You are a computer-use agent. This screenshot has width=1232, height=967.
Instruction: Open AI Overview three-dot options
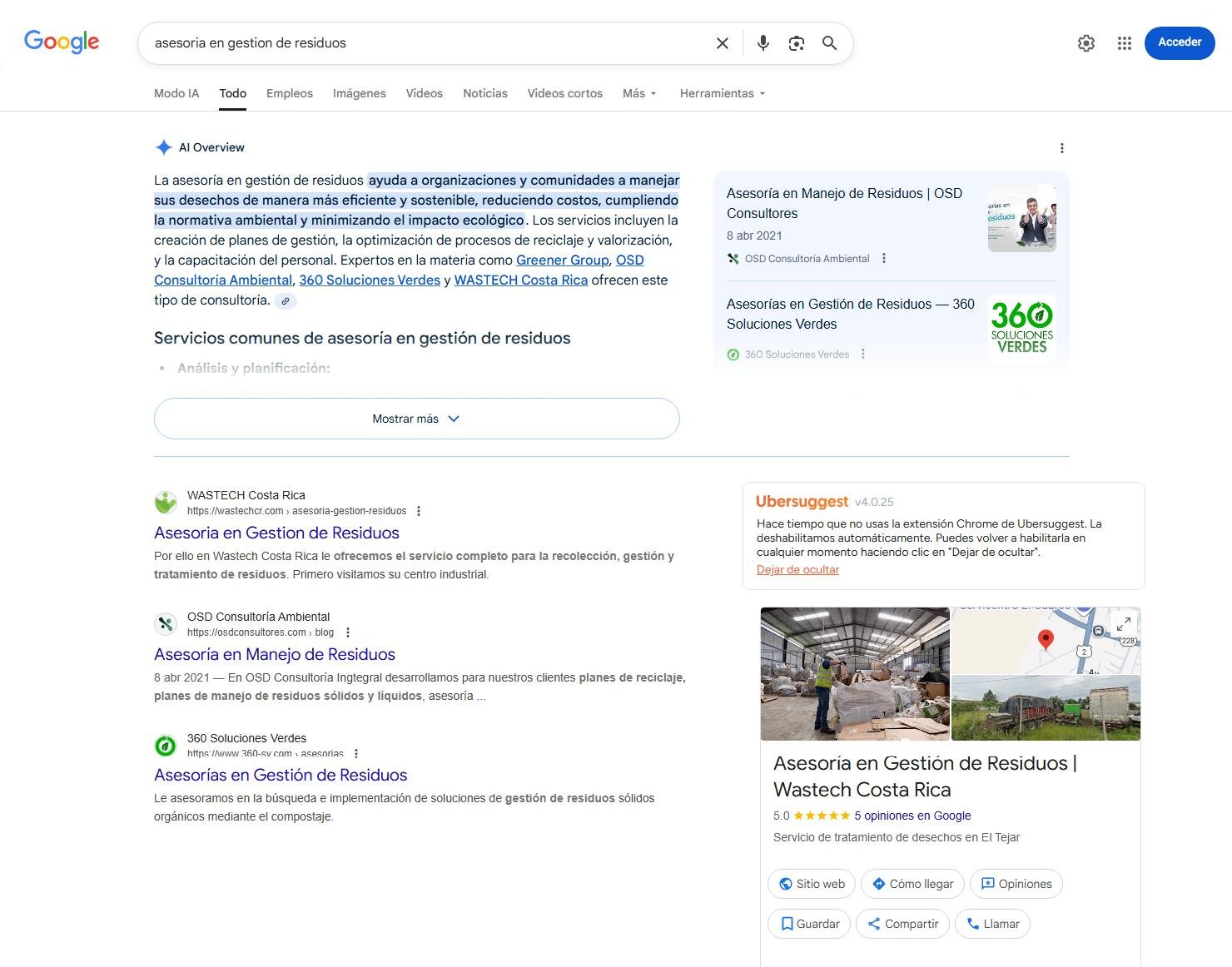pos(1061,148)
